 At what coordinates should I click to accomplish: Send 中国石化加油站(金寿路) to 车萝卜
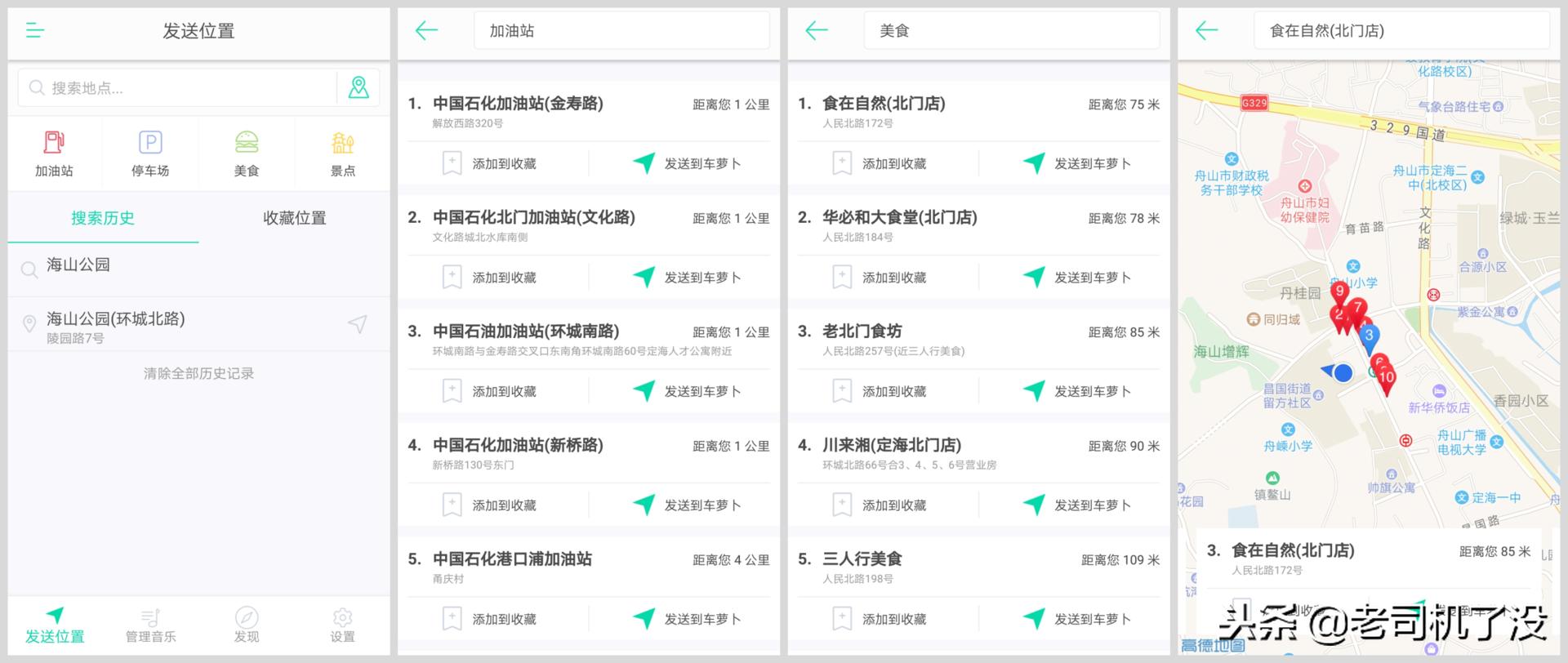687,163
